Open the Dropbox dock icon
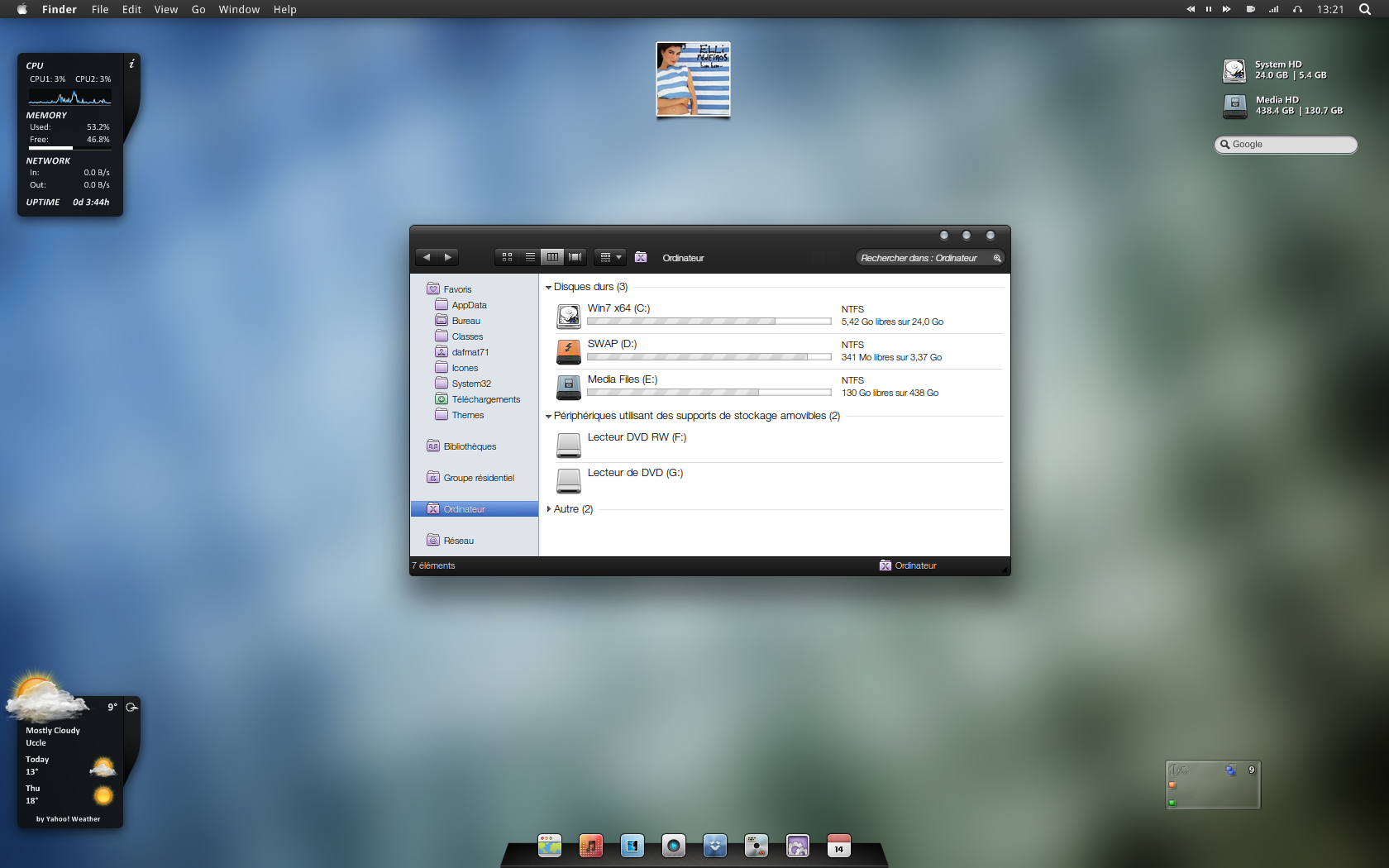Screen dimensions: 1389x868 coord(715,846)
